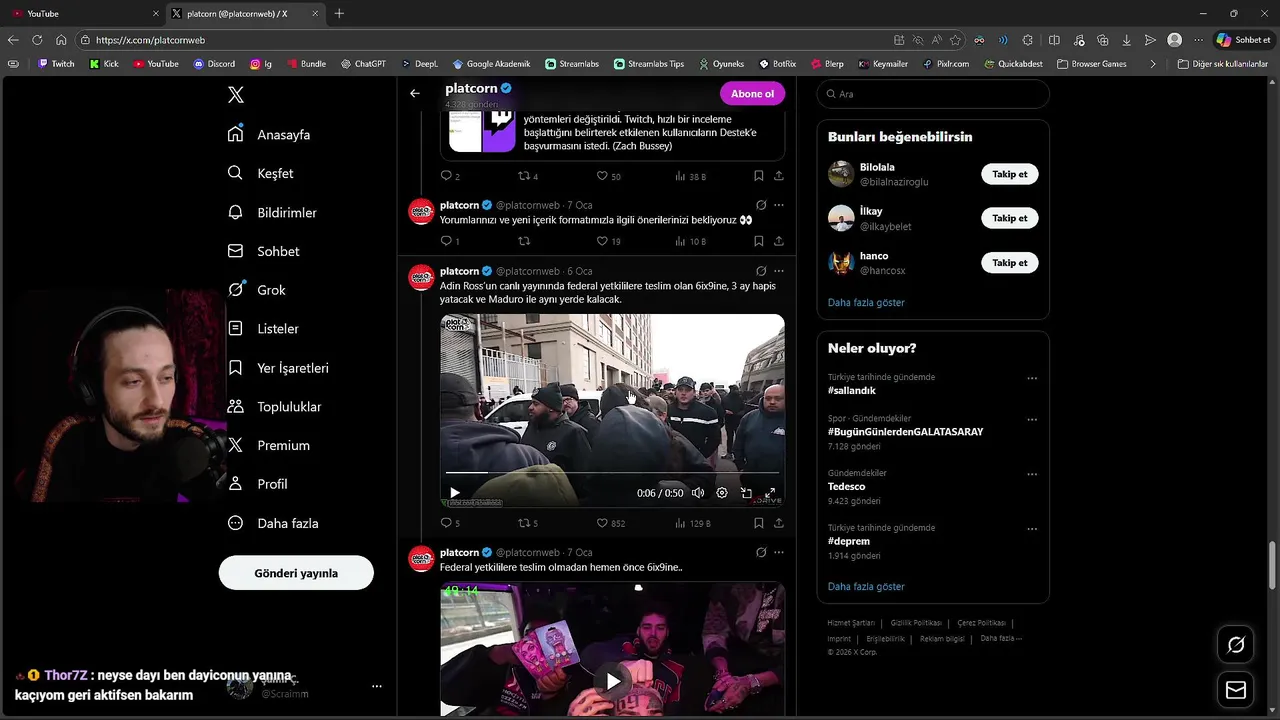
Task: Click Gönderi yayınla button
Action: tap(296, 573)
